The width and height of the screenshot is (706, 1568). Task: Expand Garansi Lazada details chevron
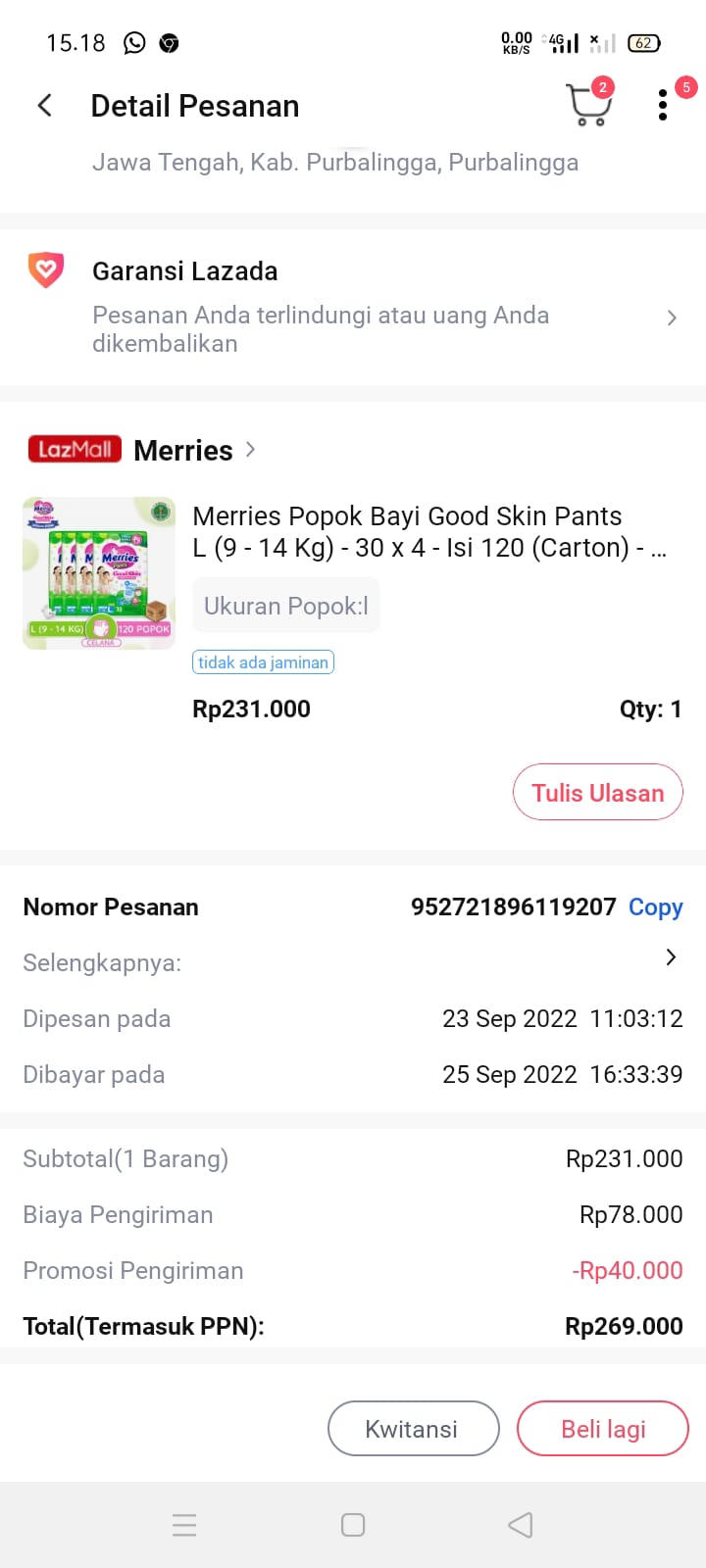(x=672, y=318)
